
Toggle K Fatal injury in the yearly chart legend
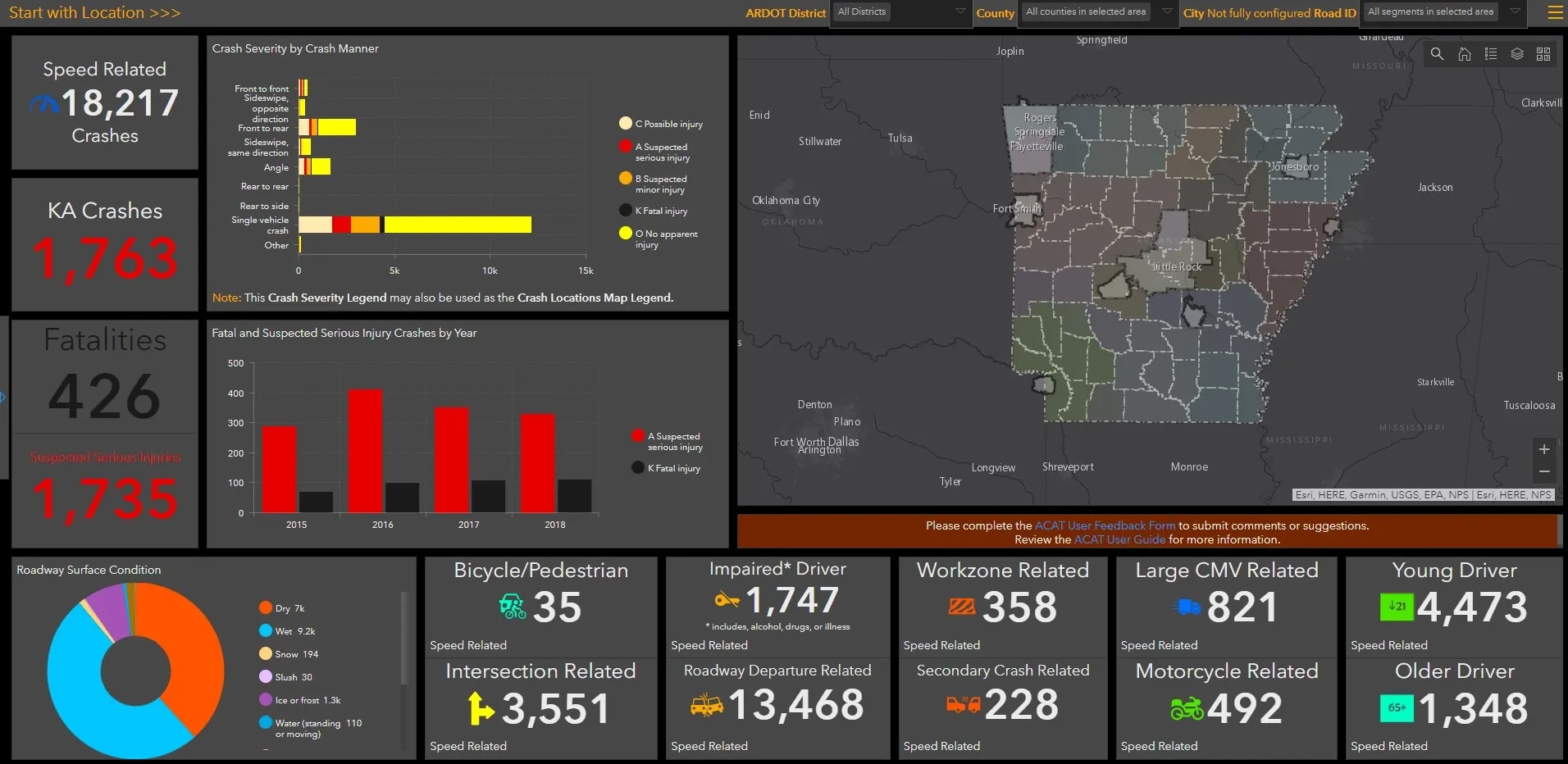tap(666, 467)
